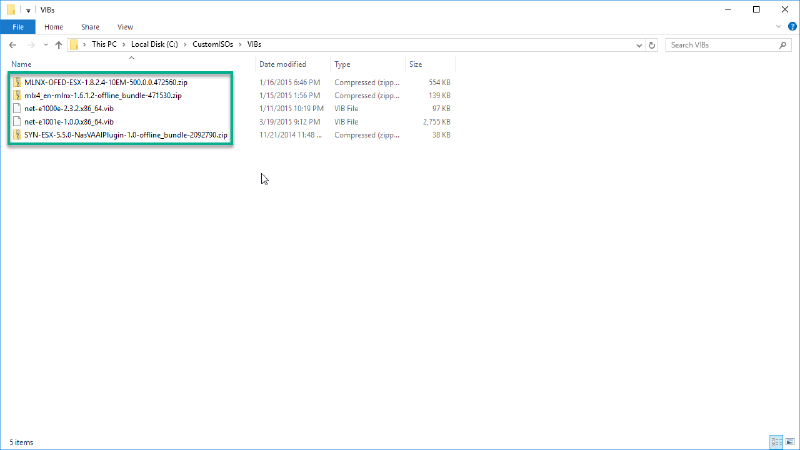800x450 pixels.
Task: Click This PC in the address bar
Action: (104, 44)
